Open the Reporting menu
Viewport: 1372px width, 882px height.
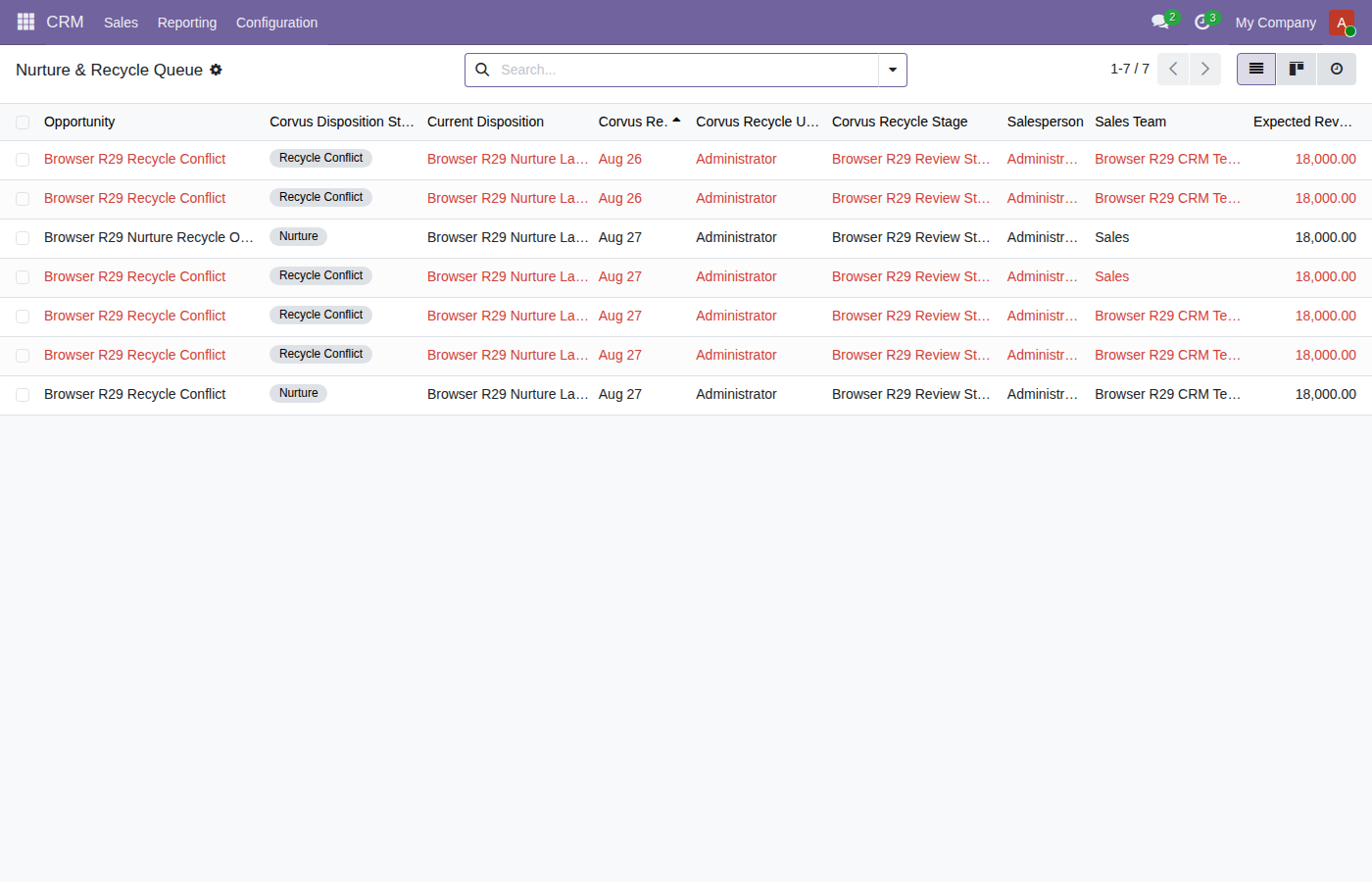pos(187,23)
